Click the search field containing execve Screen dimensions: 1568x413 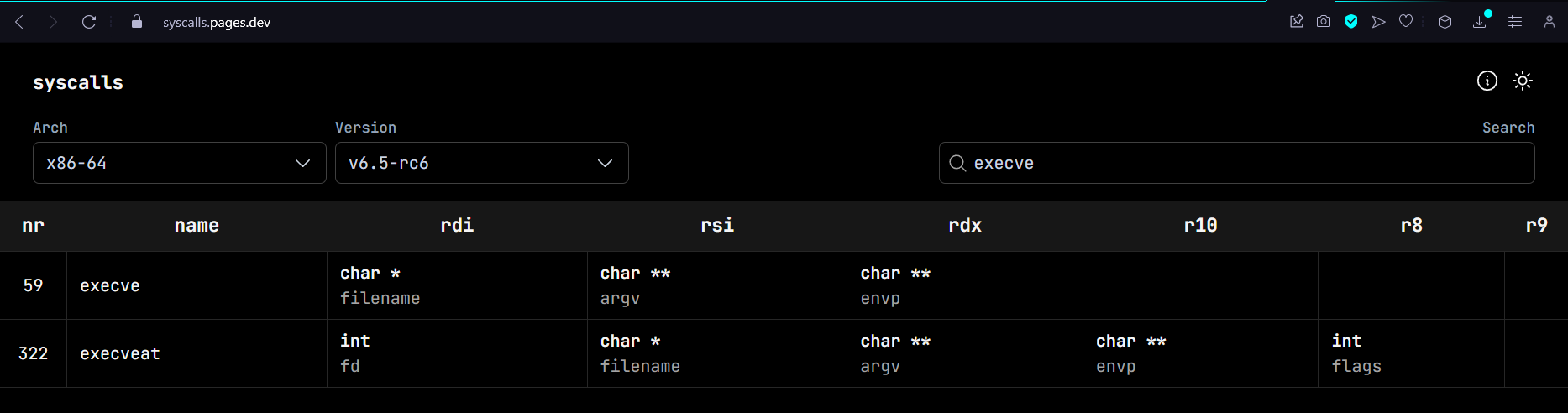pos(1243,163)
